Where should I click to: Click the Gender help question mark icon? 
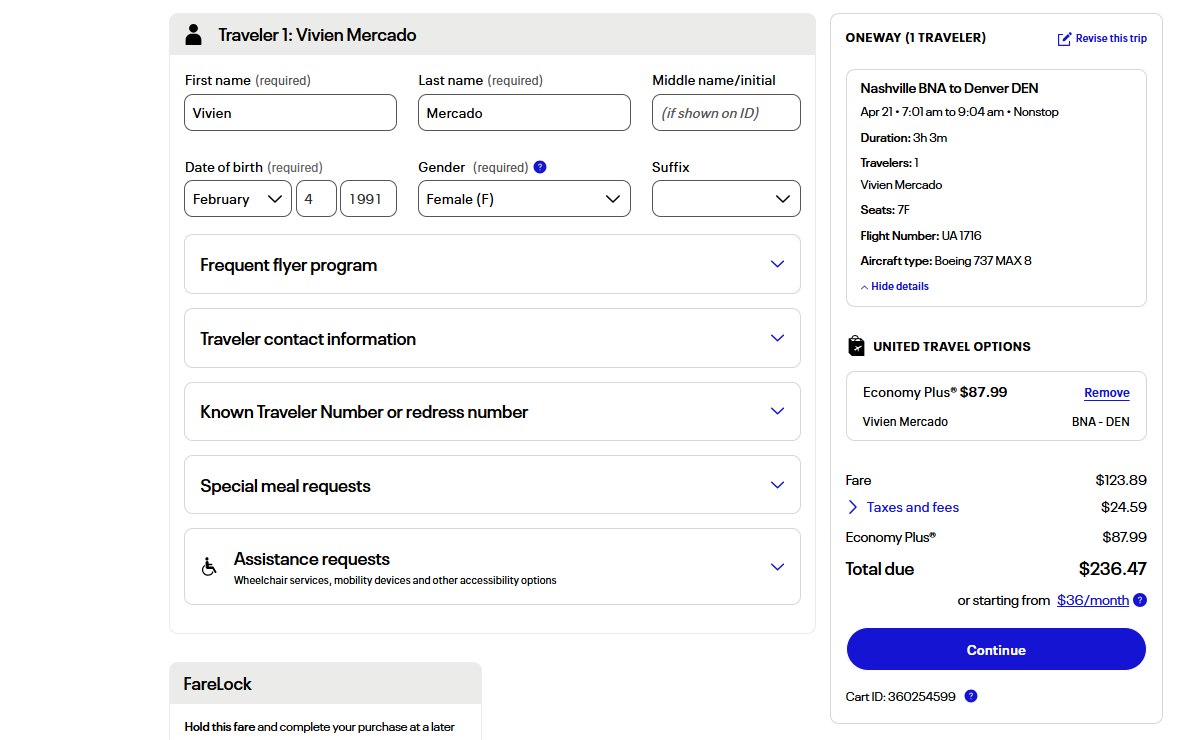click(540, 167)
